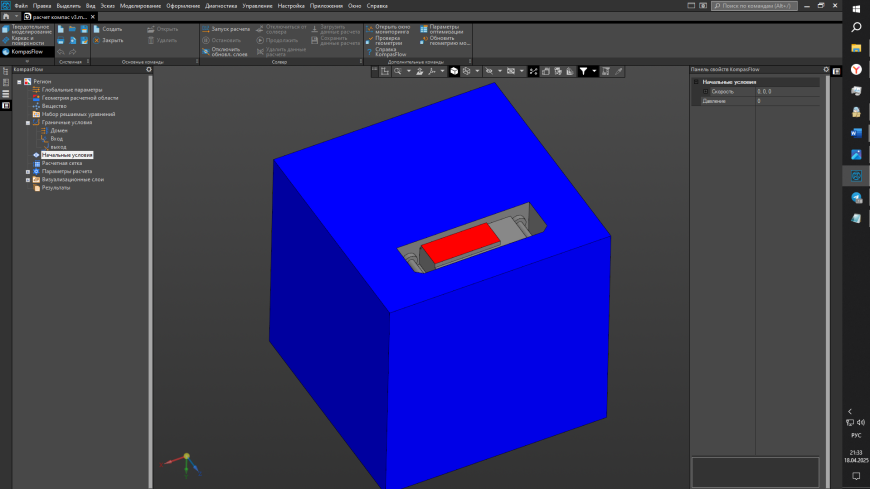Open Справка KompasFlow help icon
Viewport: 870px width, 489px height.
(370, 52)
